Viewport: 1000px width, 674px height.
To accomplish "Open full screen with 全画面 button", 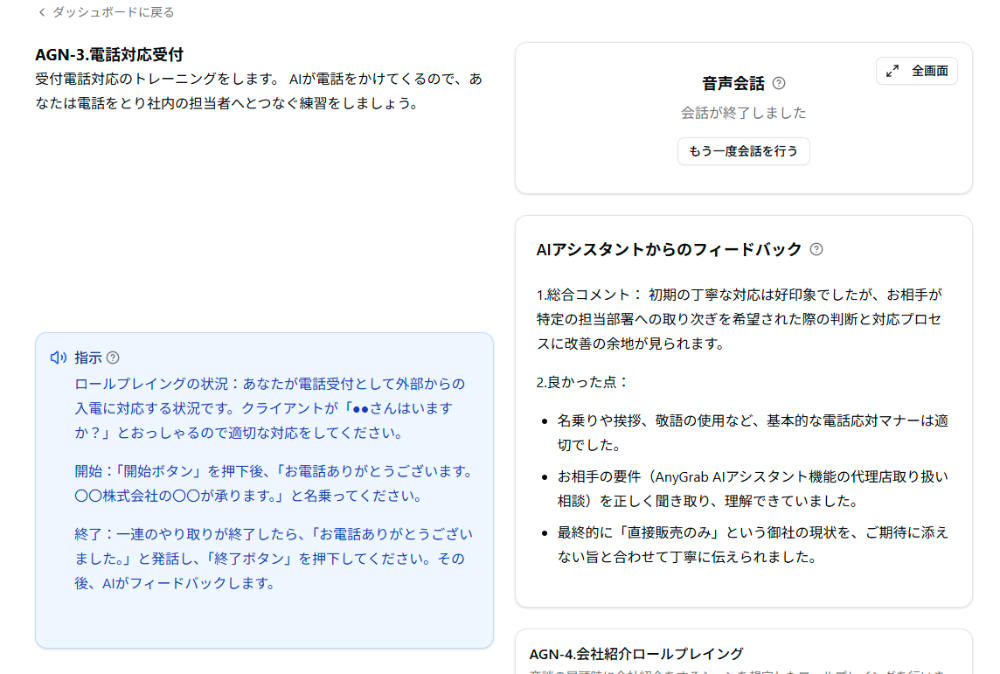I will (916, 71).
